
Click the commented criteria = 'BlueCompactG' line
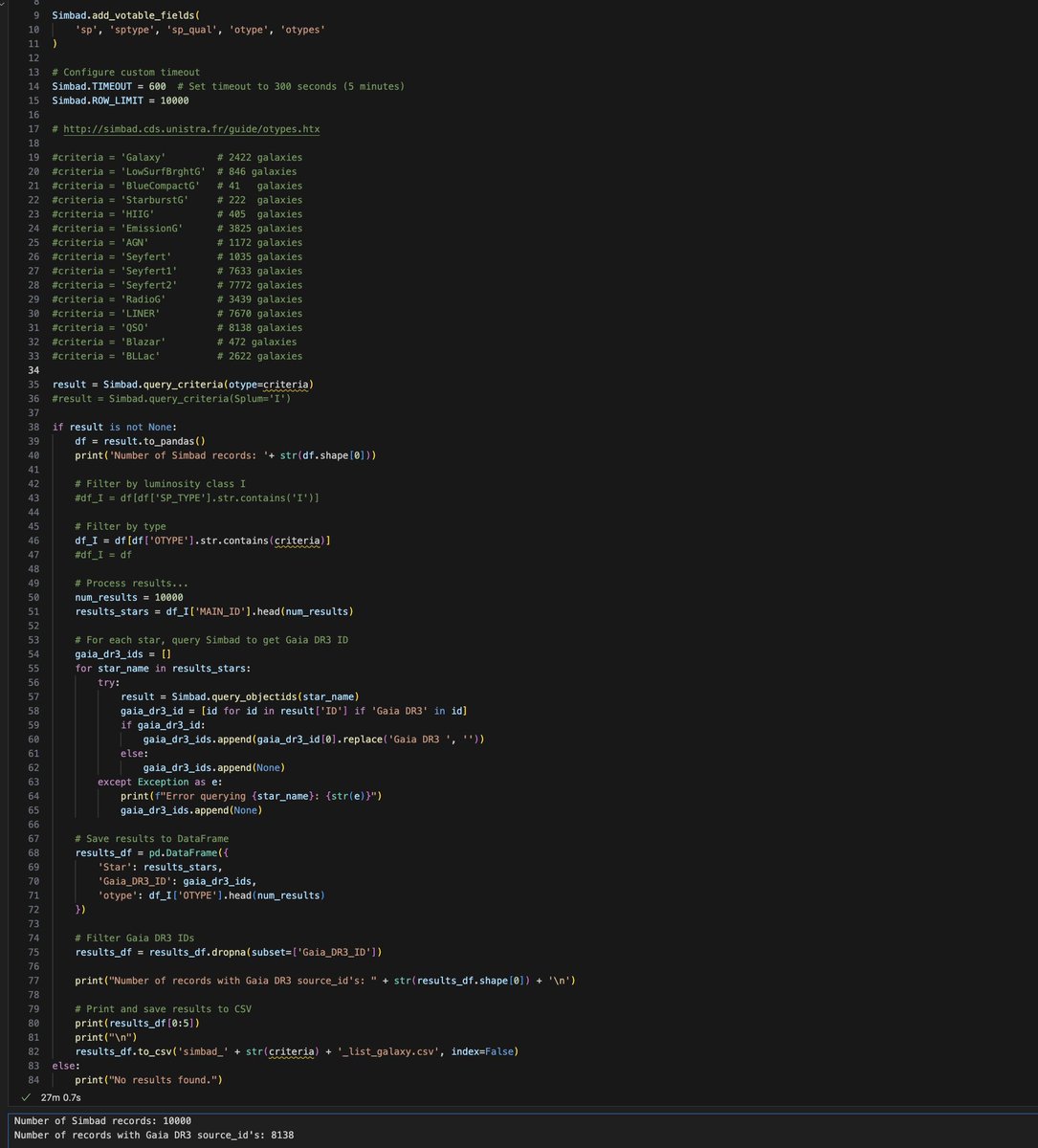pos(177,186)
